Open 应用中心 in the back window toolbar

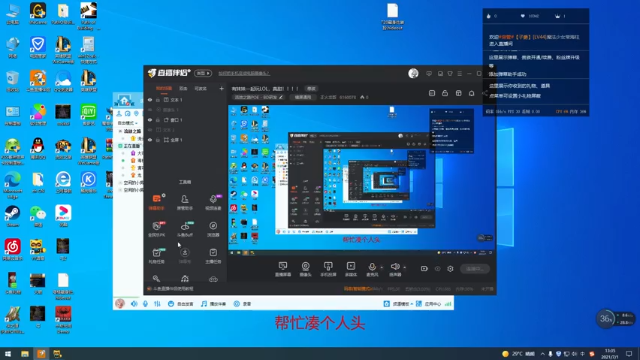click(x=429, y=304)
